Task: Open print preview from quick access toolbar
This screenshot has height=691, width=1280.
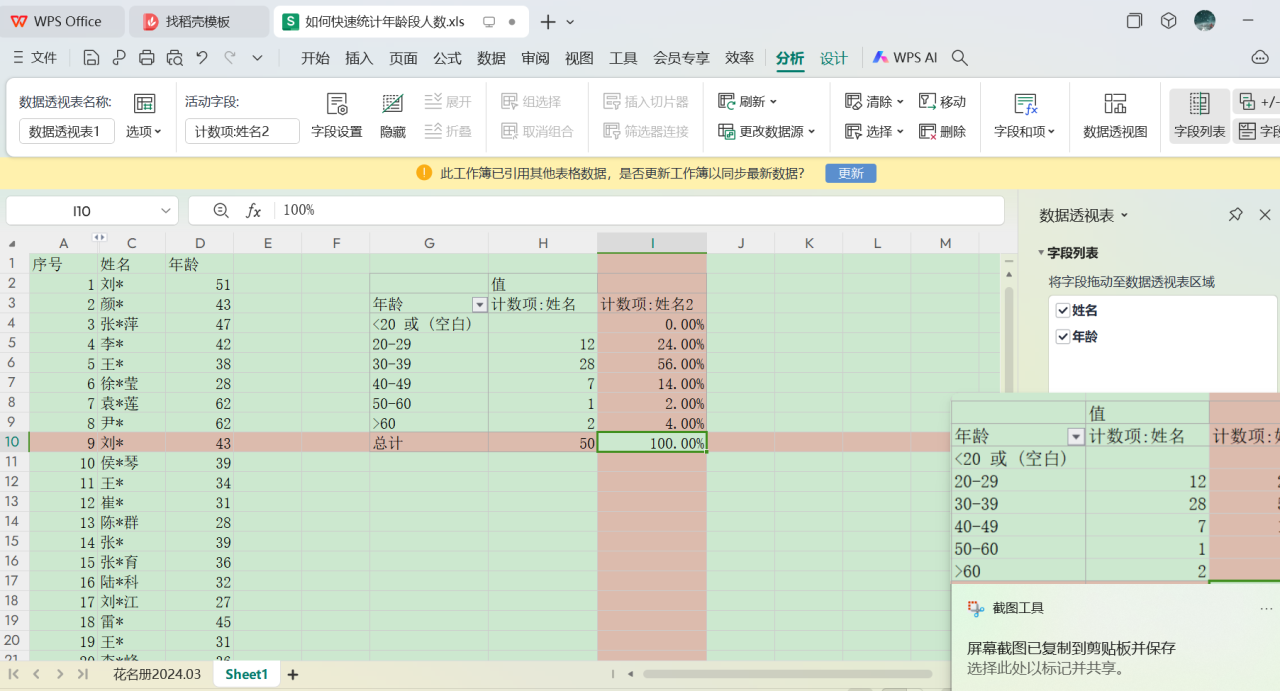Action: point(175,58)
